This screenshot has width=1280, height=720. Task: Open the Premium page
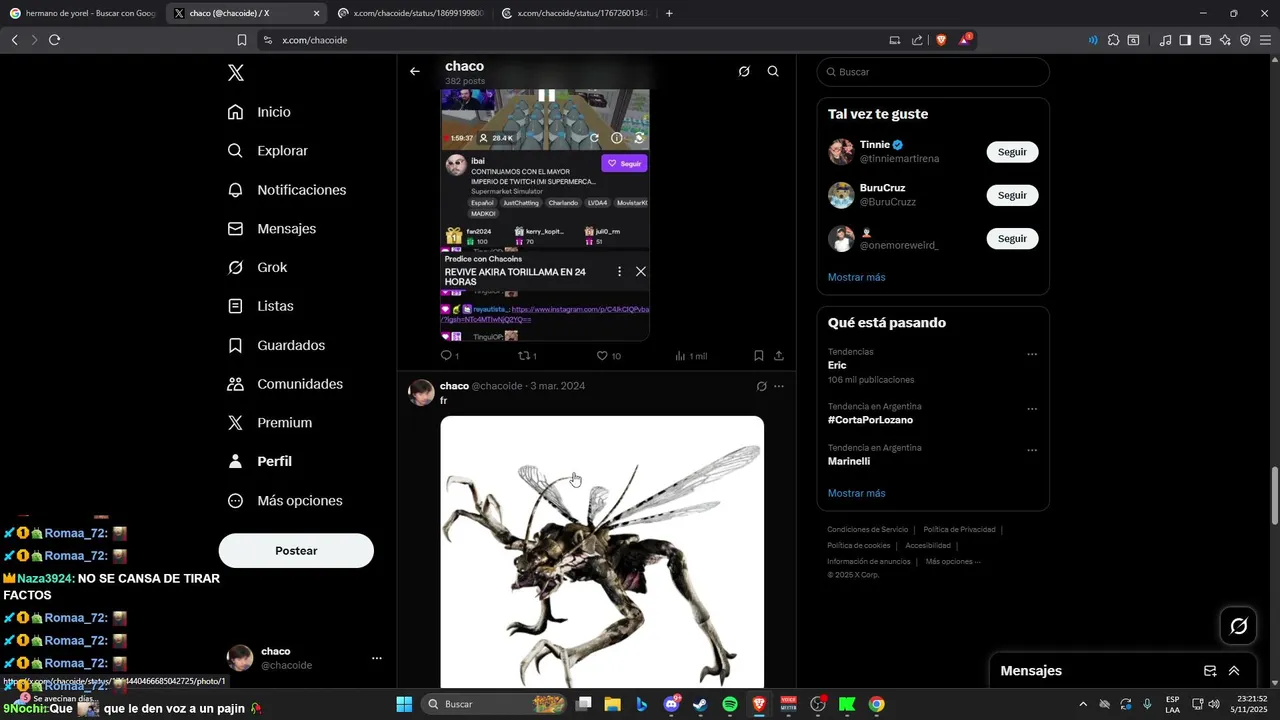coord(269,423)
